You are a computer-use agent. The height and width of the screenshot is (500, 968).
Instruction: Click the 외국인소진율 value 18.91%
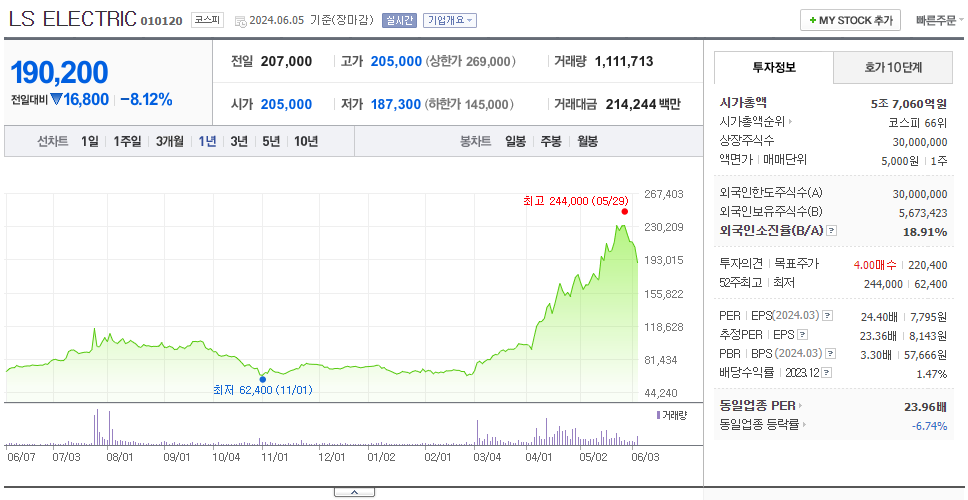coord(926,231)
